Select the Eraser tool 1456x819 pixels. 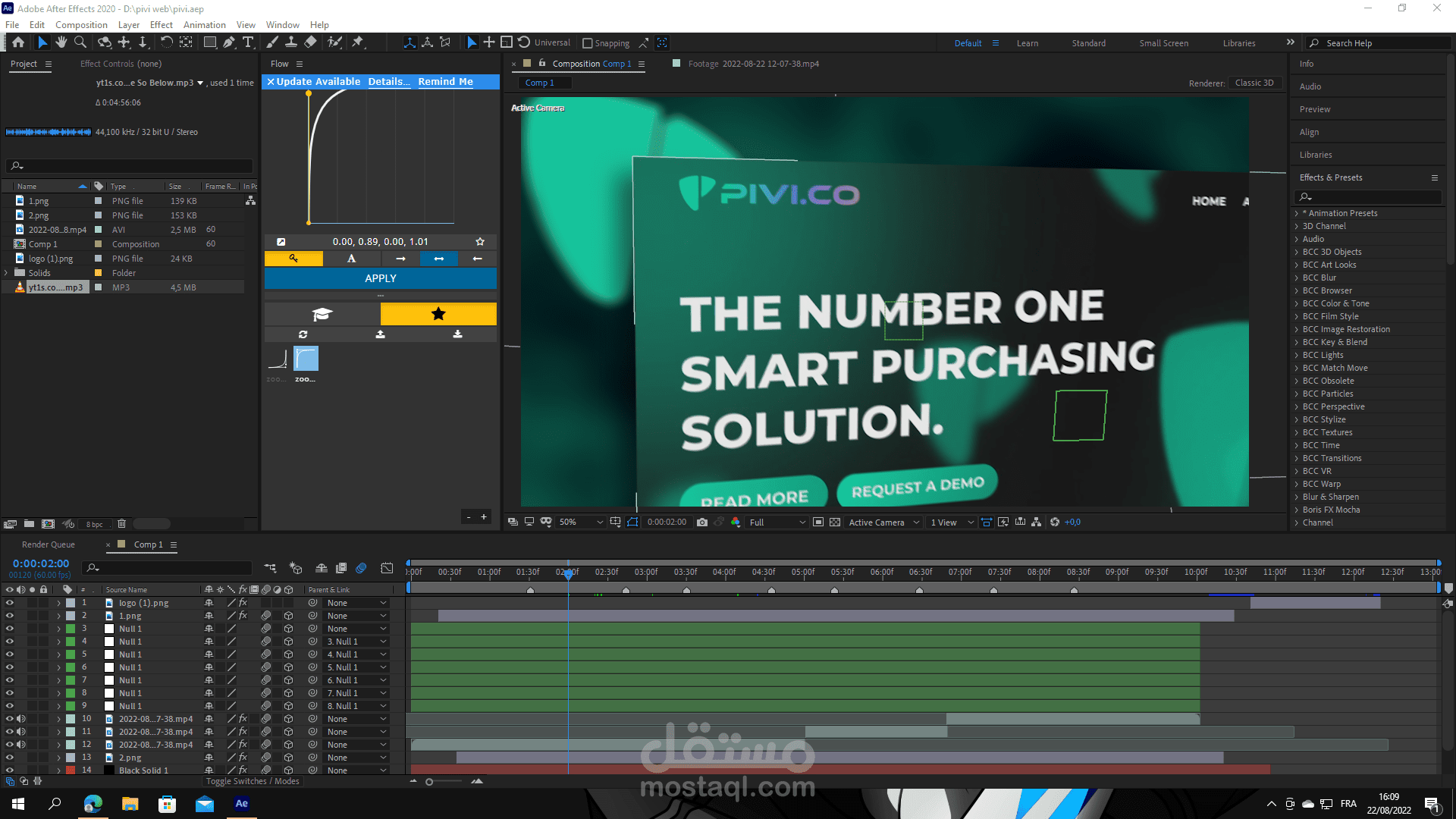click(310, 42)
